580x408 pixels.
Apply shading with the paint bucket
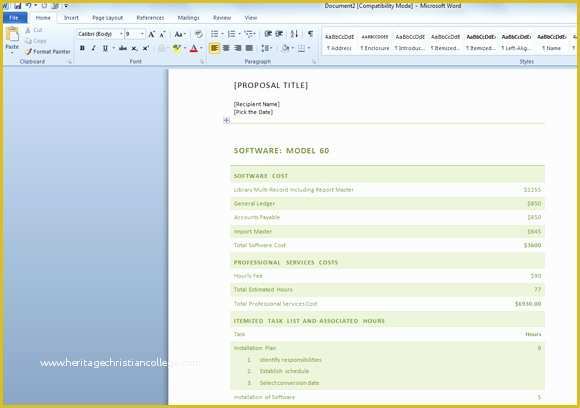[x=285, y=48]
